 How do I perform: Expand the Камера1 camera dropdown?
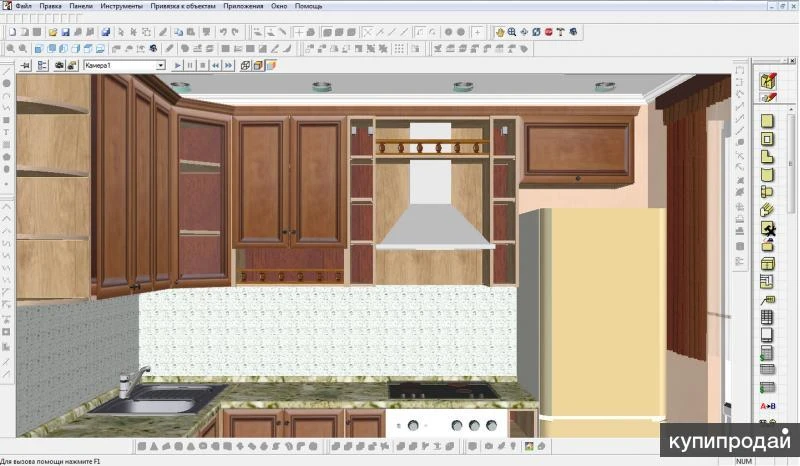click(160, 65)
